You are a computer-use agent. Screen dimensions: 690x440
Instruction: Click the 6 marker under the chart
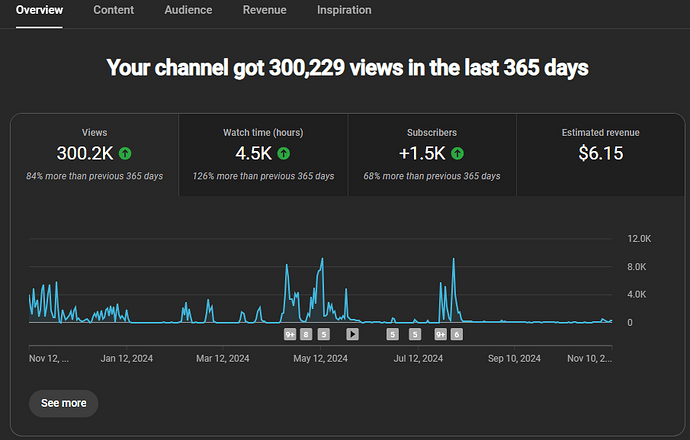pos(456,334)
